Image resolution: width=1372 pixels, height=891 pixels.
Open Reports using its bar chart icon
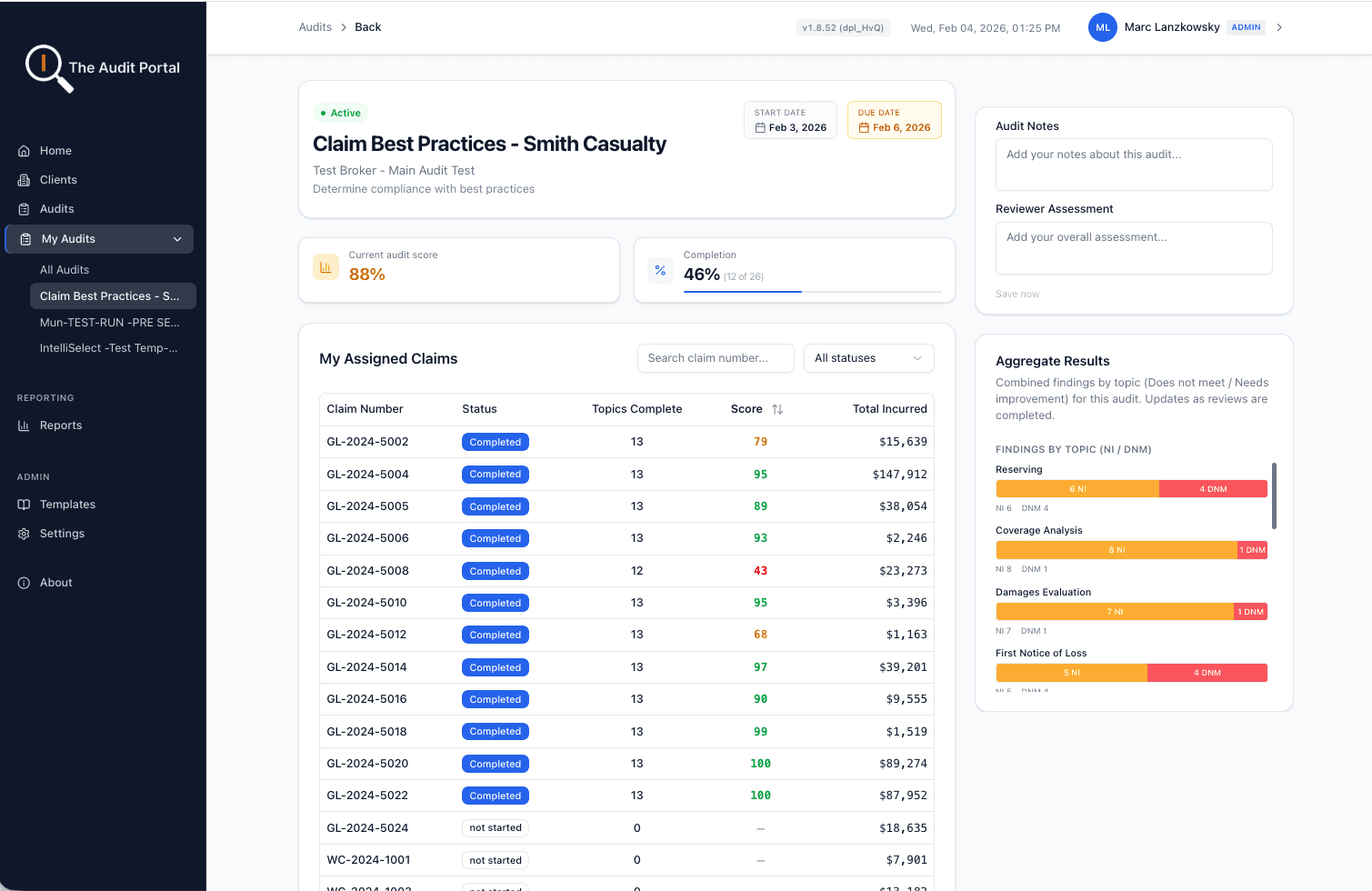(23, 425)
